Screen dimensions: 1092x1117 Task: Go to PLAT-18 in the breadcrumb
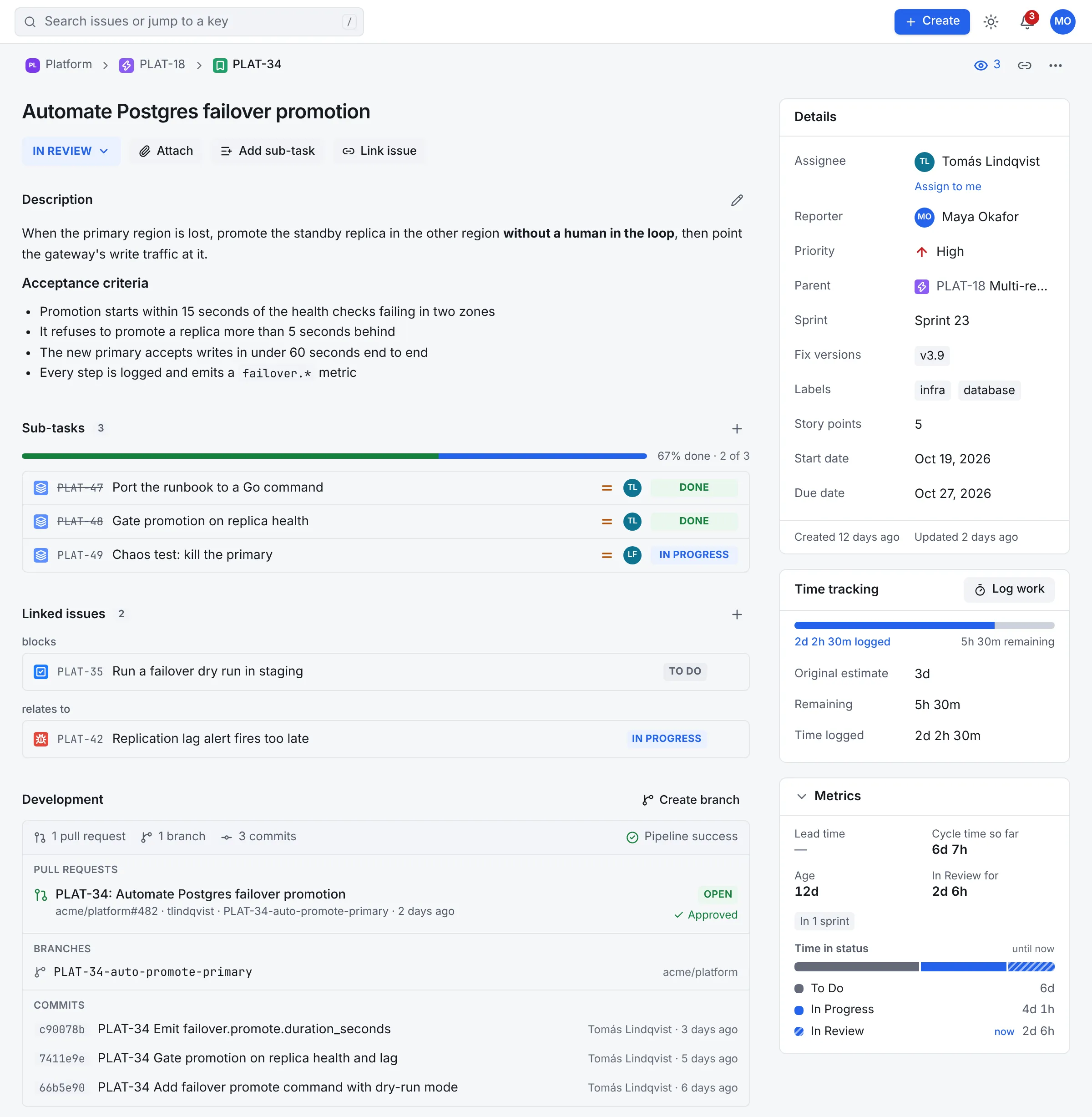(162, 64)
